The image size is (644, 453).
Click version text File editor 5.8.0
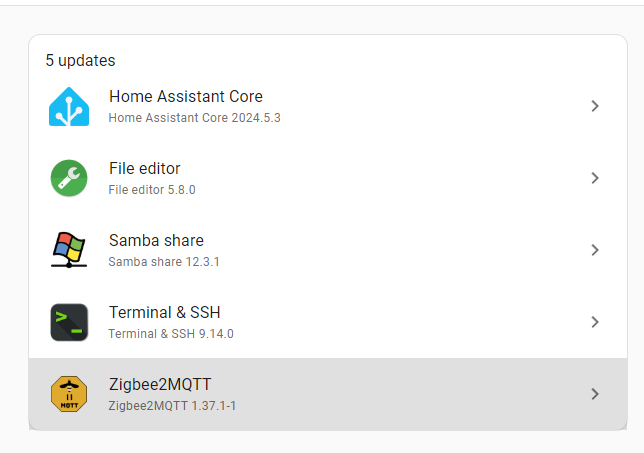152,190
